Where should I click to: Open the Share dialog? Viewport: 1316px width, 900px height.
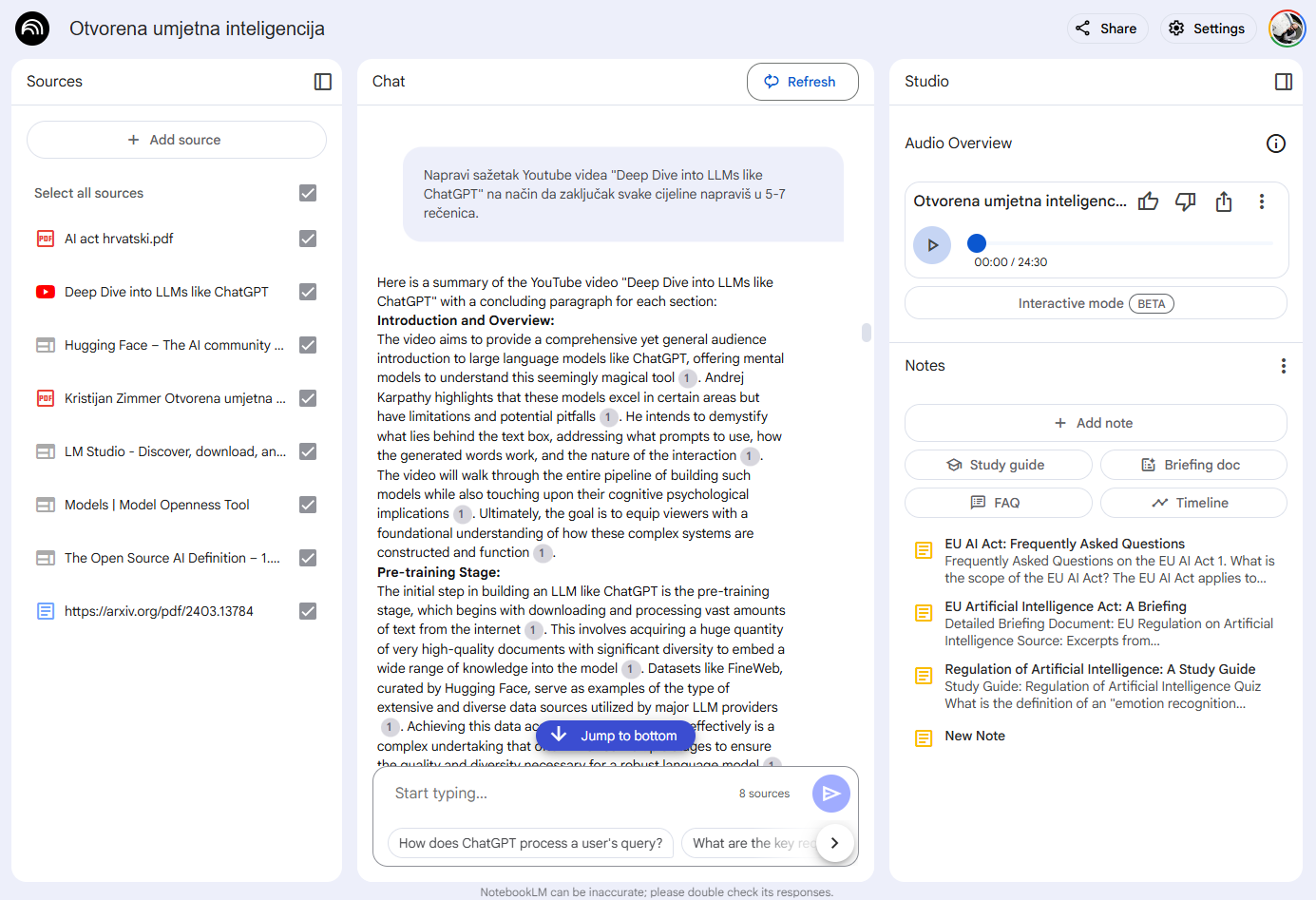1107,29
